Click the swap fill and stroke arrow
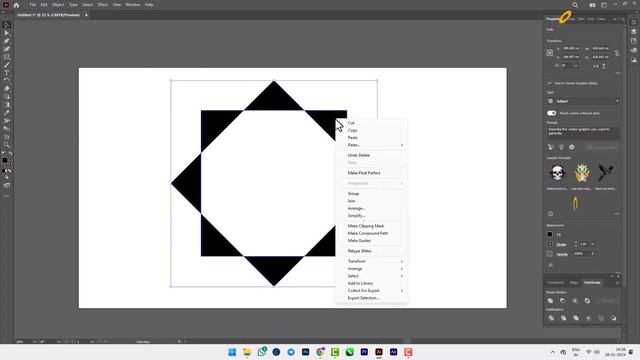This screenshot has width=640, height=360. pos(10,153)
